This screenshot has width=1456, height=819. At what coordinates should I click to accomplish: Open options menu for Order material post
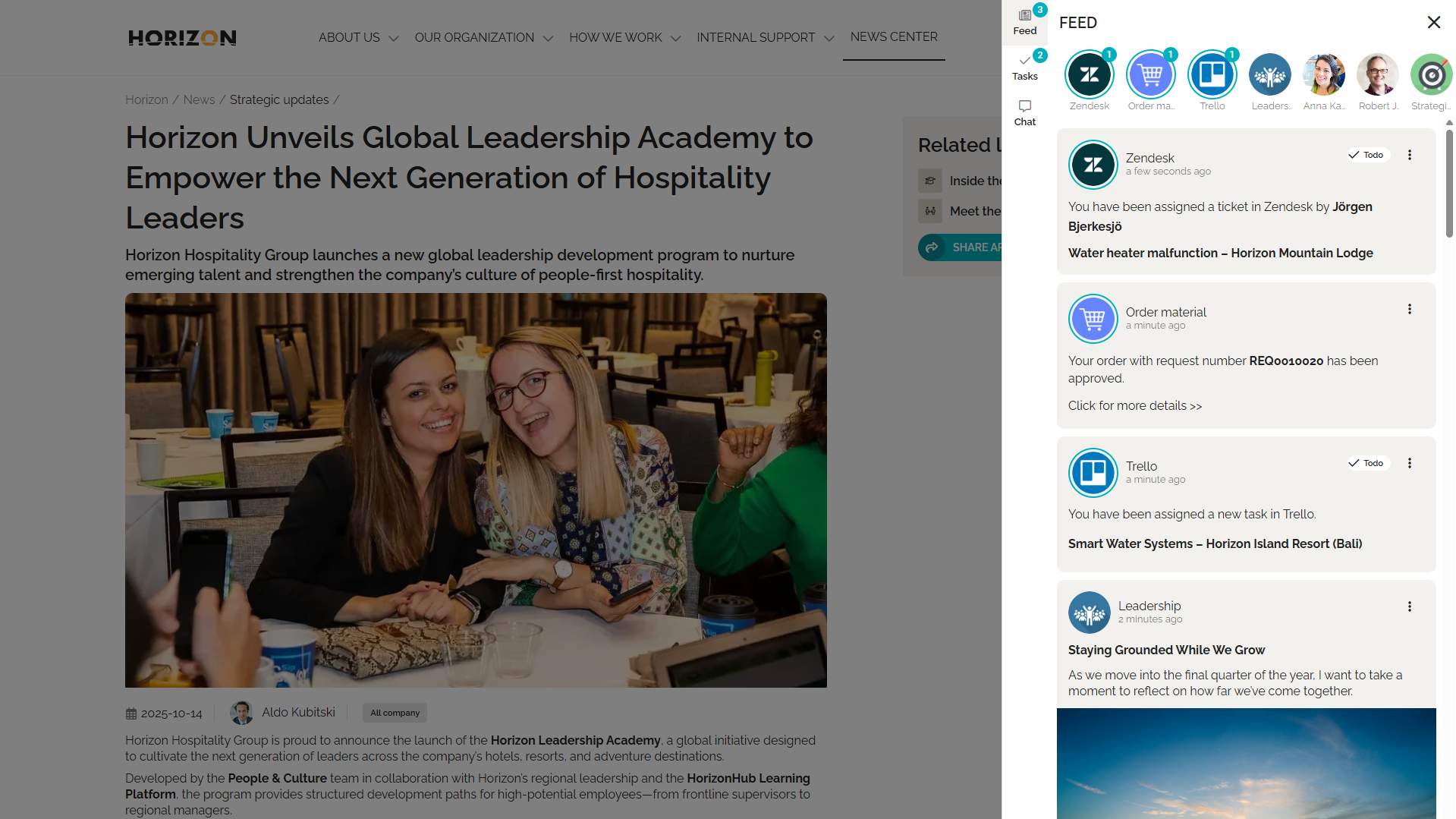click(1409, 309)
